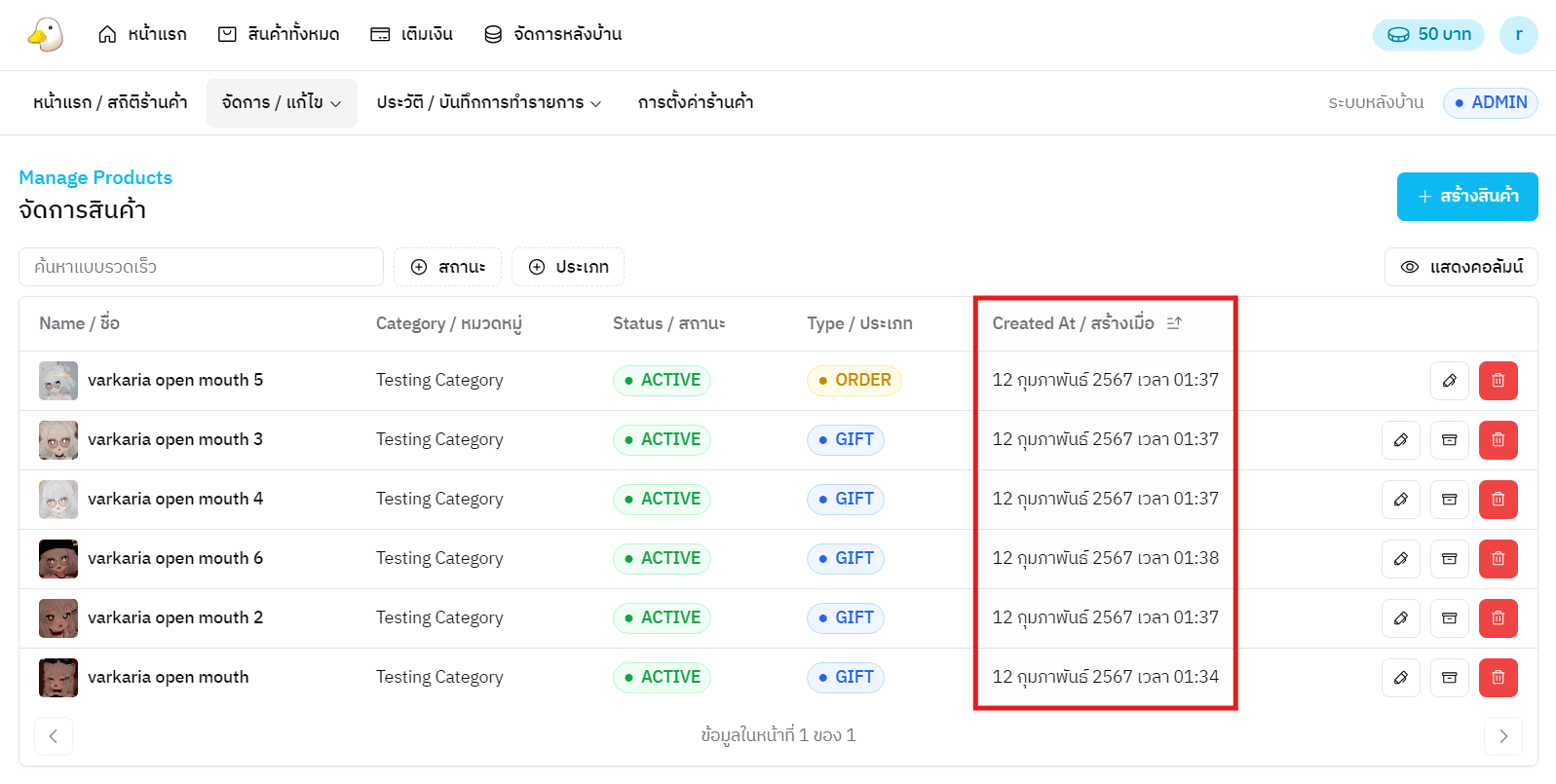Open สินค้าทั้งหมด in top navigation
Image resolution: width=1556 pixels, height=784 pixels.
(x=279, y=34)
